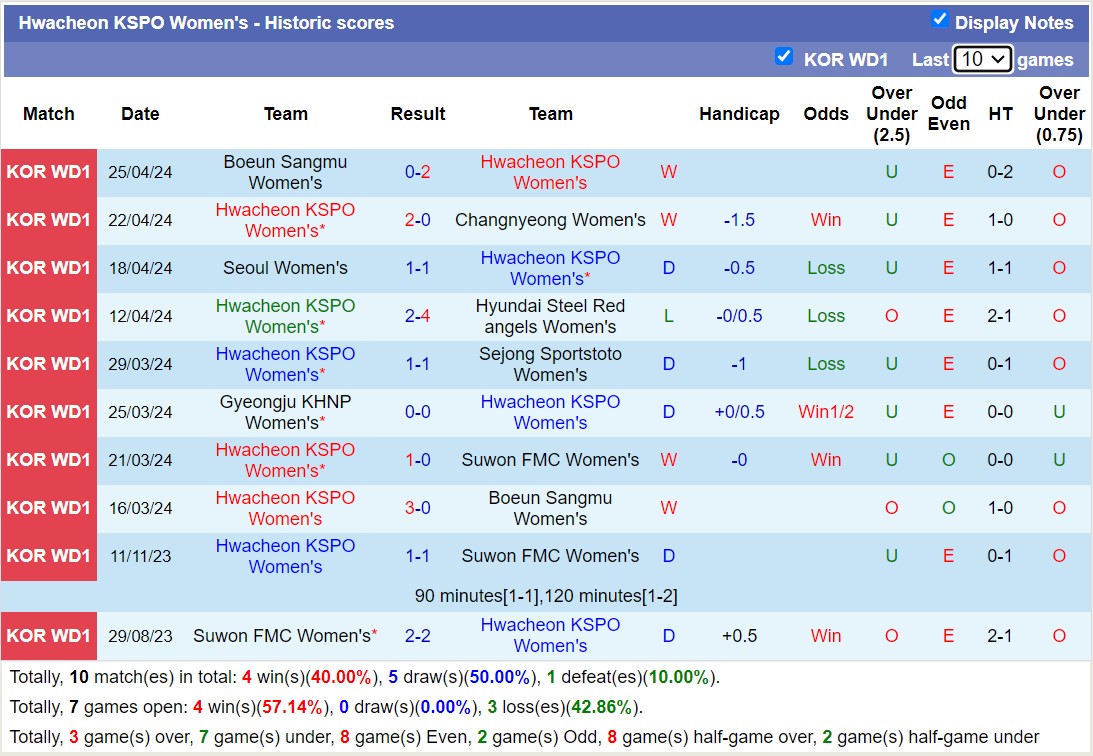Open Seoul Women's team page
The width and height of the screenshot is (1093, 756).
tap(285, 268)
